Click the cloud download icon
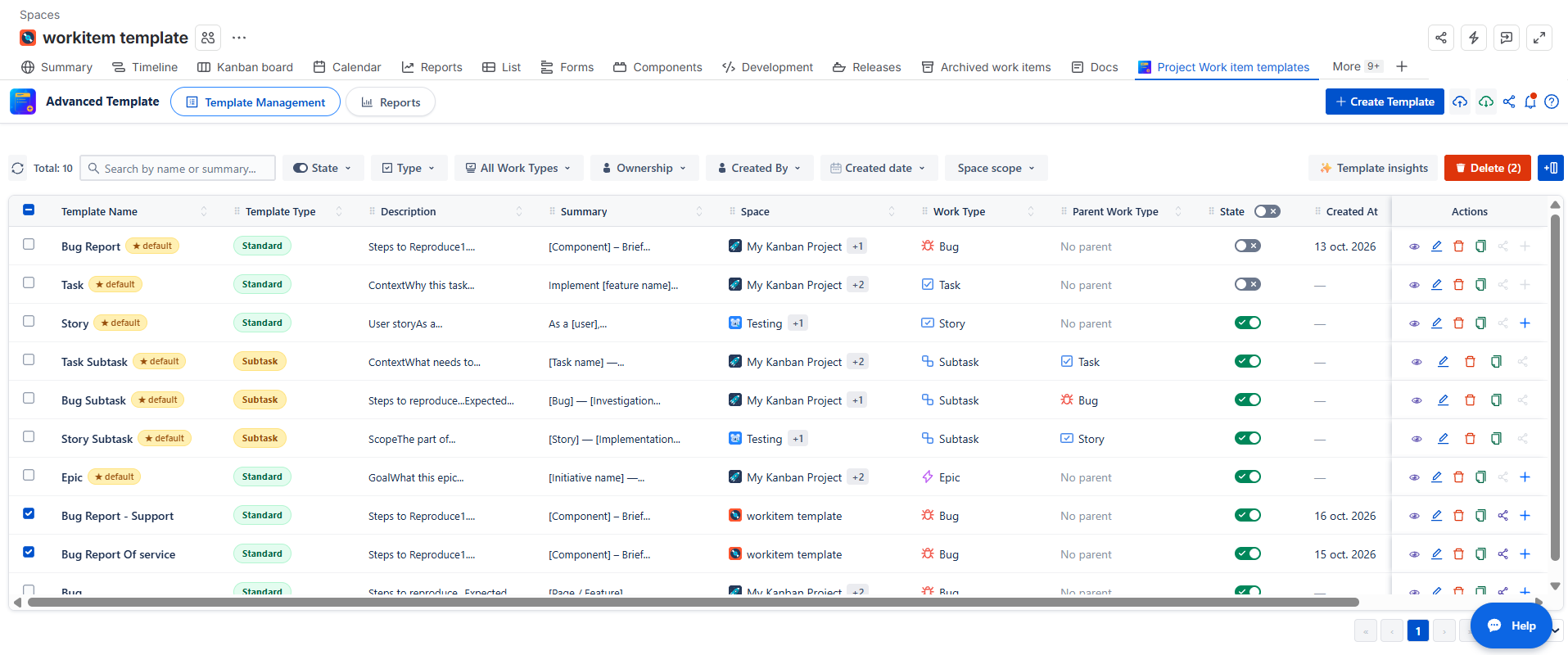 tap(1486, 102)
